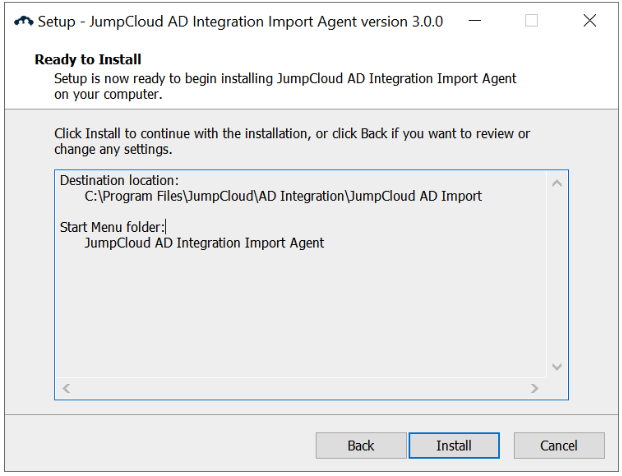Click empty area inside the summary text box
The width and height of the screenshot is (622, 476).
click(300, 310)
